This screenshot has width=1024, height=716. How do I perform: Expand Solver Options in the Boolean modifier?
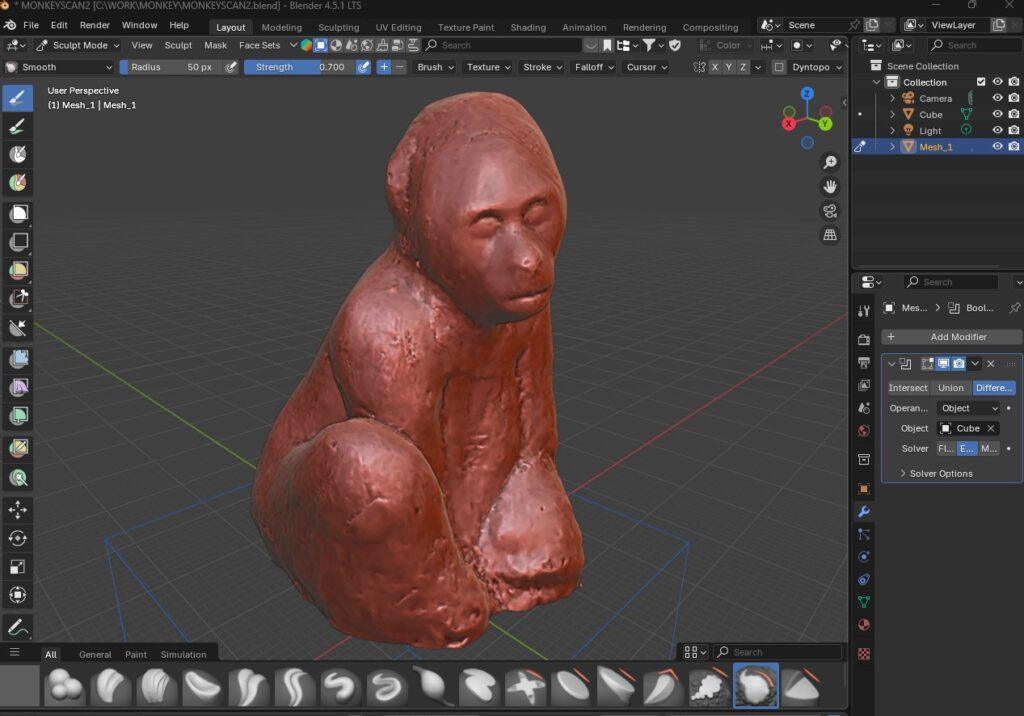(941, 473)
